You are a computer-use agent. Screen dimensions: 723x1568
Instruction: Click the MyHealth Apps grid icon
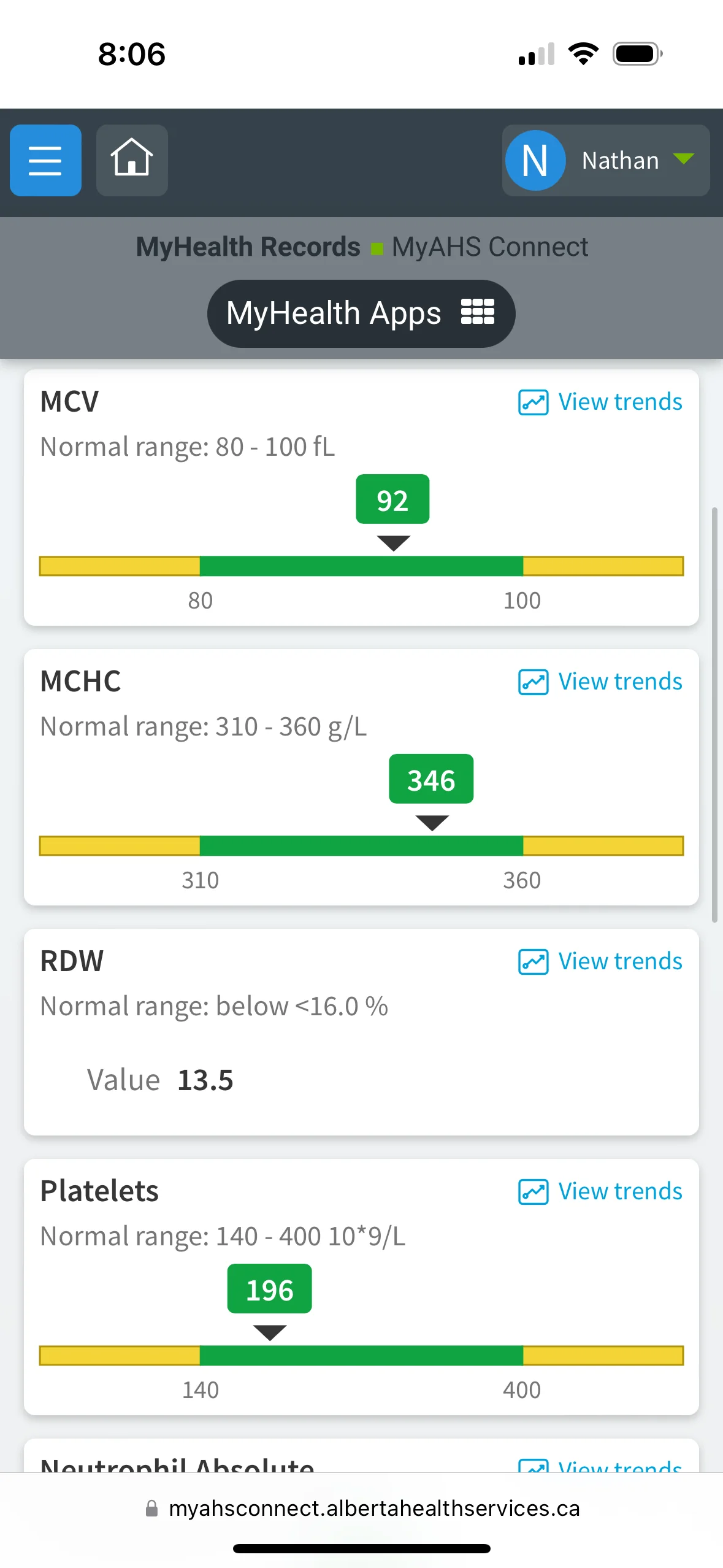click(478, 312)
